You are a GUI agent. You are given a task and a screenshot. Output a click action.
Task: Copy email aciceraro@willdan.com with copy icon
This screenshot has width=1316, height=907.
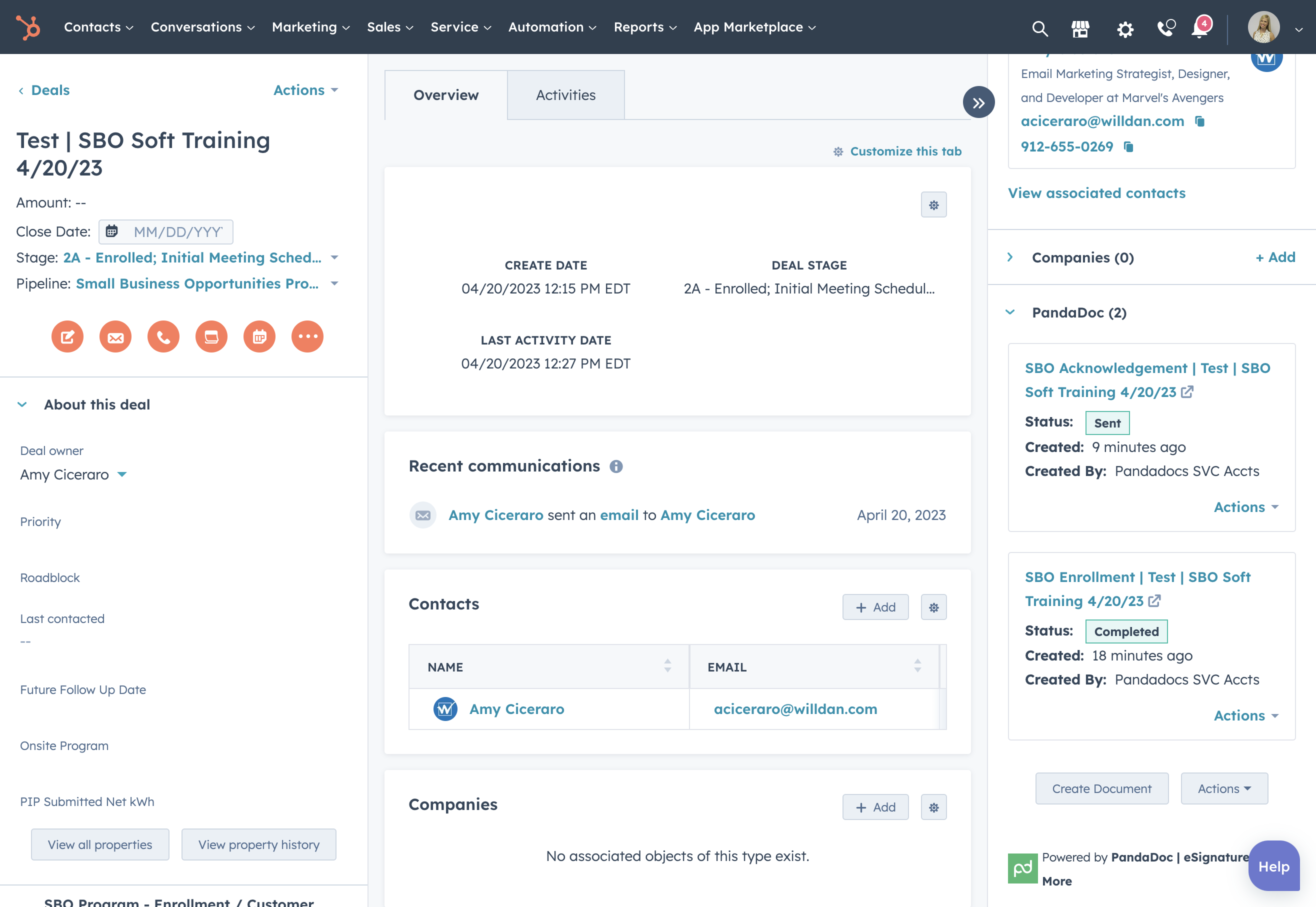click(x=1199, y=121)
